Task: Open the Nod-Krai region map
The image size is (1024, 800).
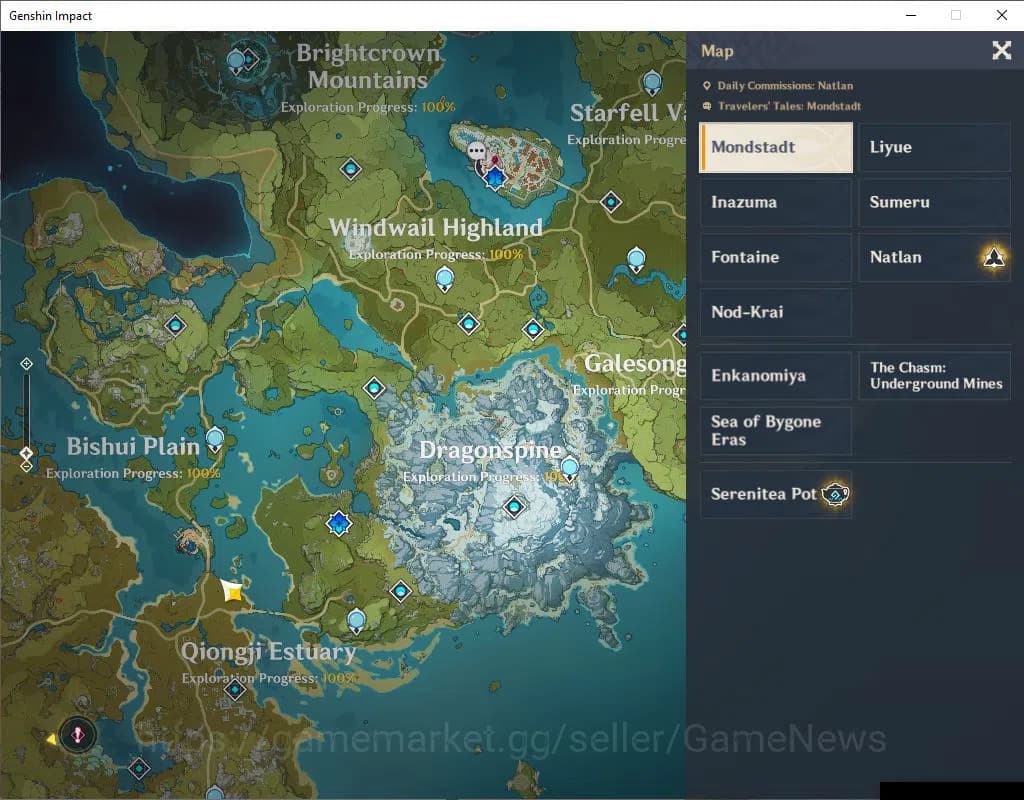Action: click(775, 313)
